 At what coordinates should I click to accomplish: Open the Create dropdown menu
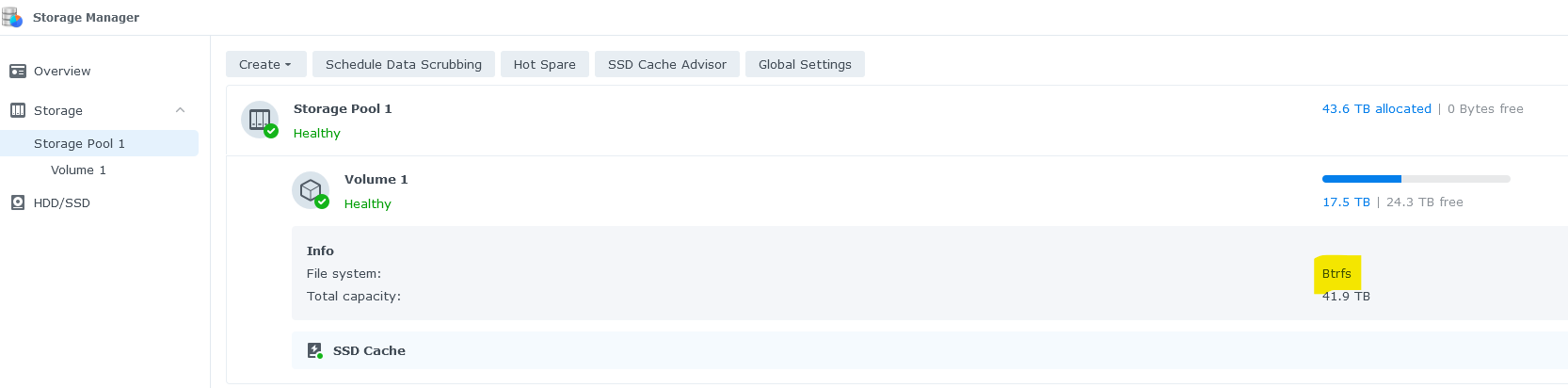pos(265,64)
